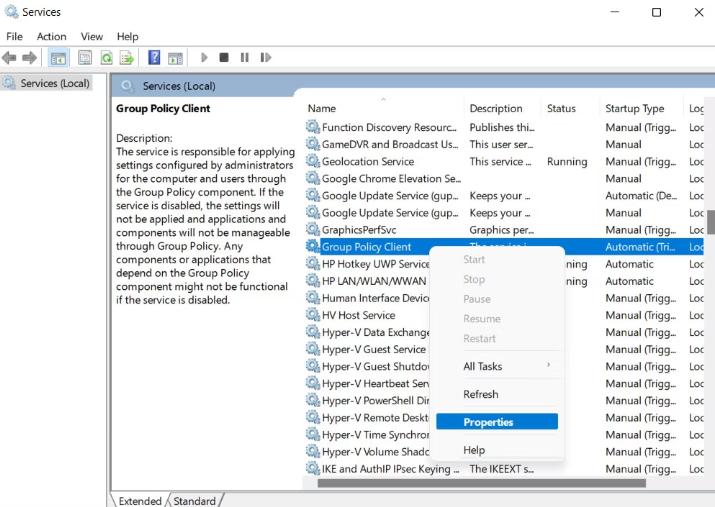Open the File menu

tap(14, 36)
